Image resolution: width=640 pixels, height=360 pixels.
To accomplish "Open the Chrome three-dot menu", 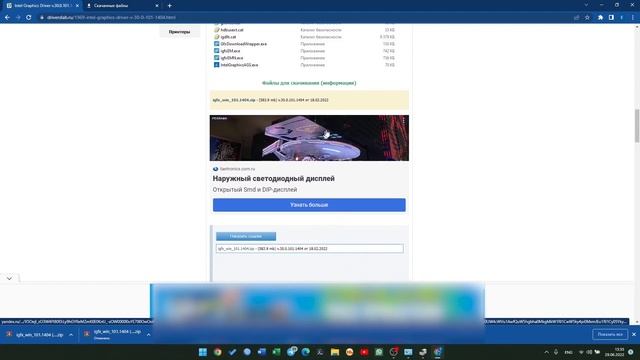I will click(x=633, y=18).
